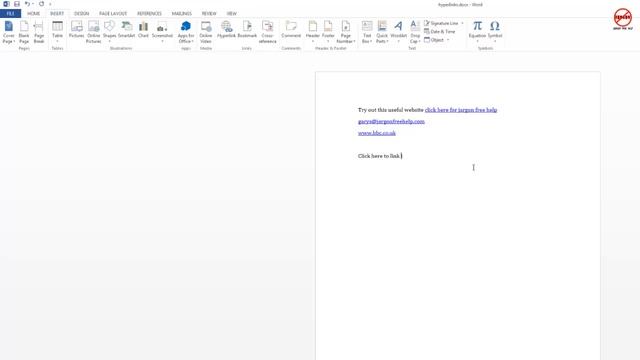This screenshot has height=360, width=640.
Task: Switch to the HOME tab
Action: [33, 13]
